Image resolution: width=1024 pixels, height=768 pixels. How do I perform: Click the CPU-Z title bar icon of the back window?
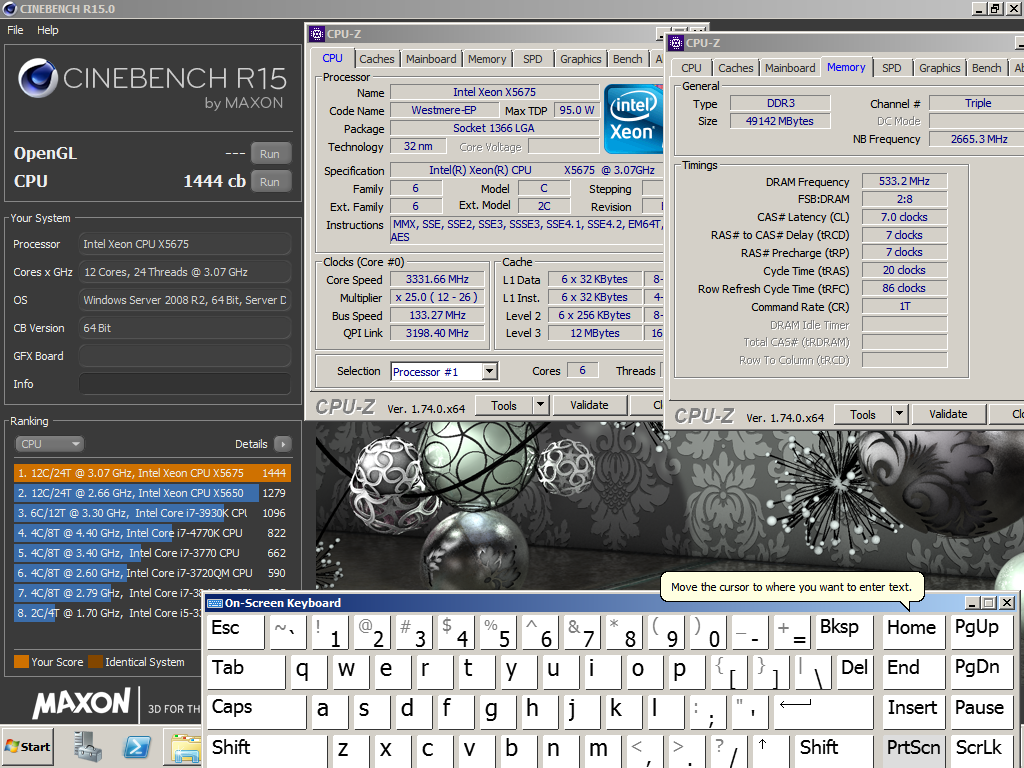(x=317, y=34)
